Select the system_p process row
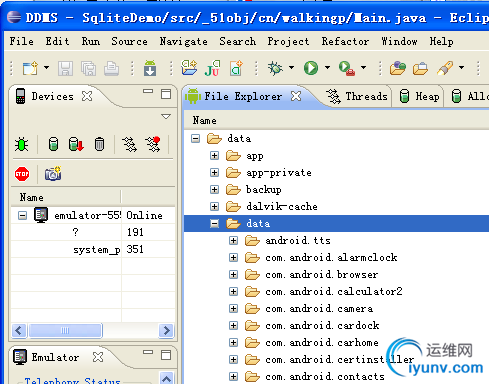Screen dimensions: 489x384 point(93,249)
